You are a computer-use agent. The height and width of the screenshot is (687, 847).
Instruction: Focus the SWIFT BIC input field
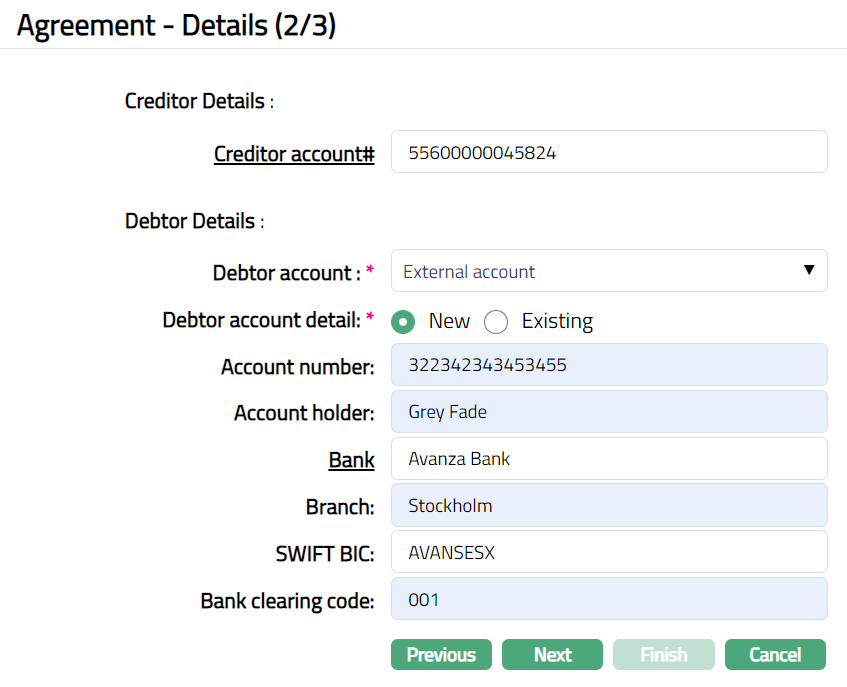608,552
